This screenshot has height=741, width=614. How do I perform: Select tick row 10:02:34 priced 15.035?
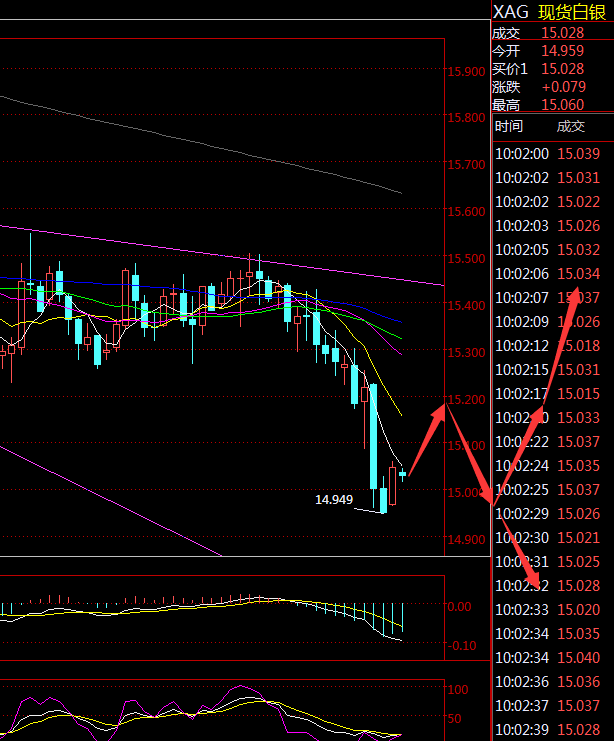547,634
